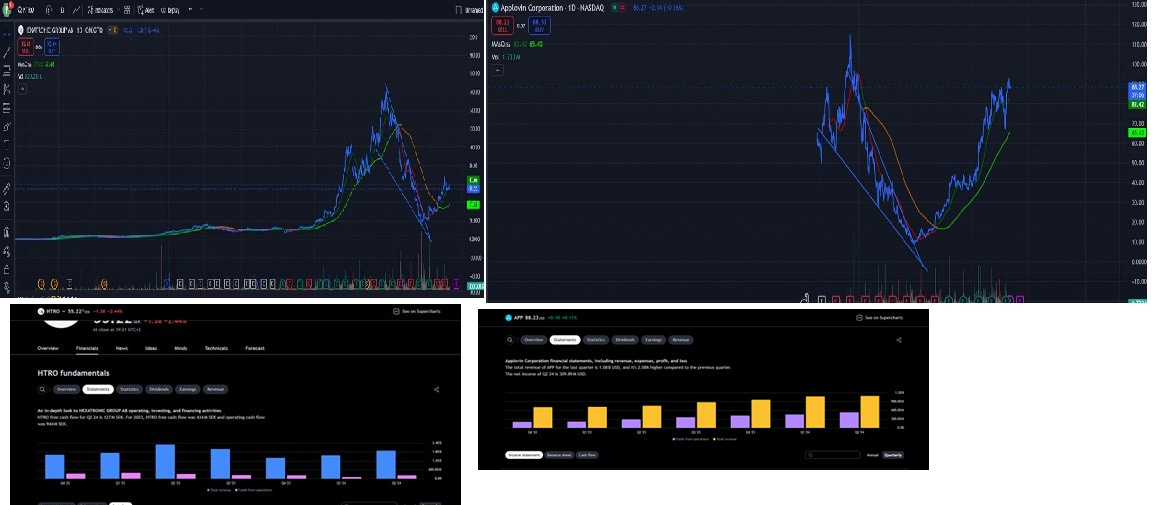Undo last chart action arrow
The height and width of the screenshot is (505, 1156).
click(190, 10)
